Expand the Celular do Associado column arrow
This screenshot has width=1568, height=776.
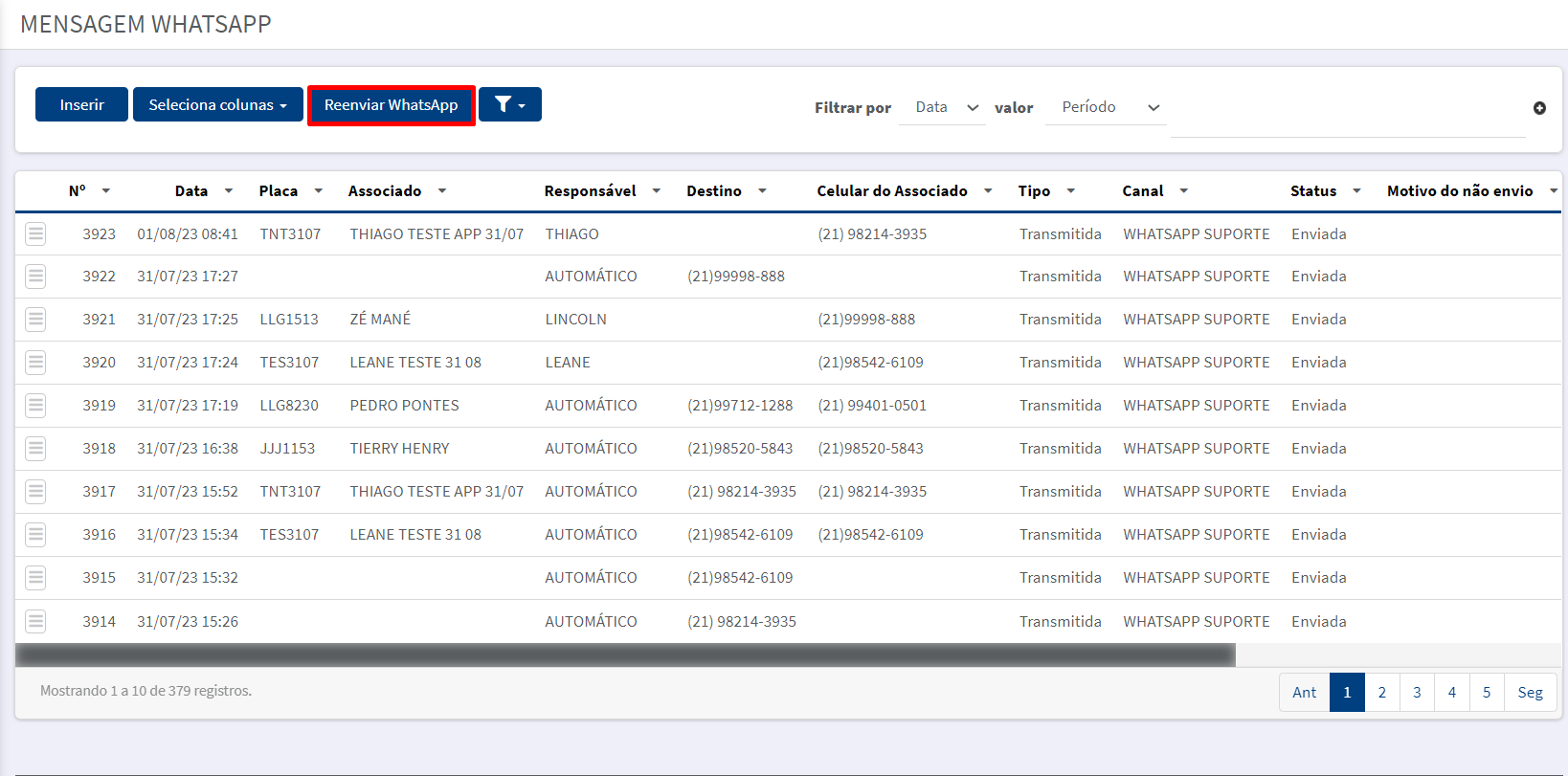point(988,191)
